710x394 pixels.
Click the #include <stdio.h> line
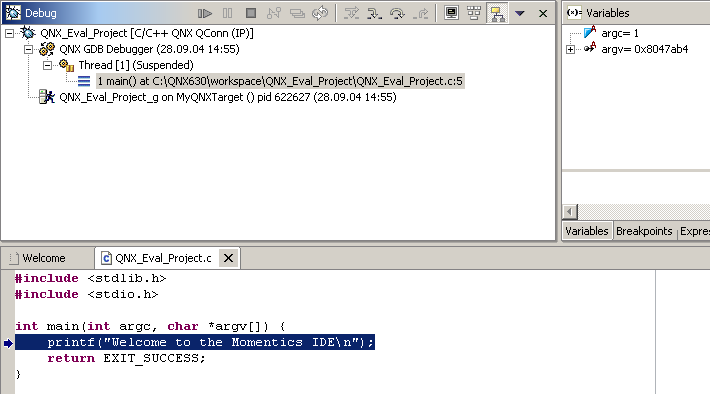point(86,295)
